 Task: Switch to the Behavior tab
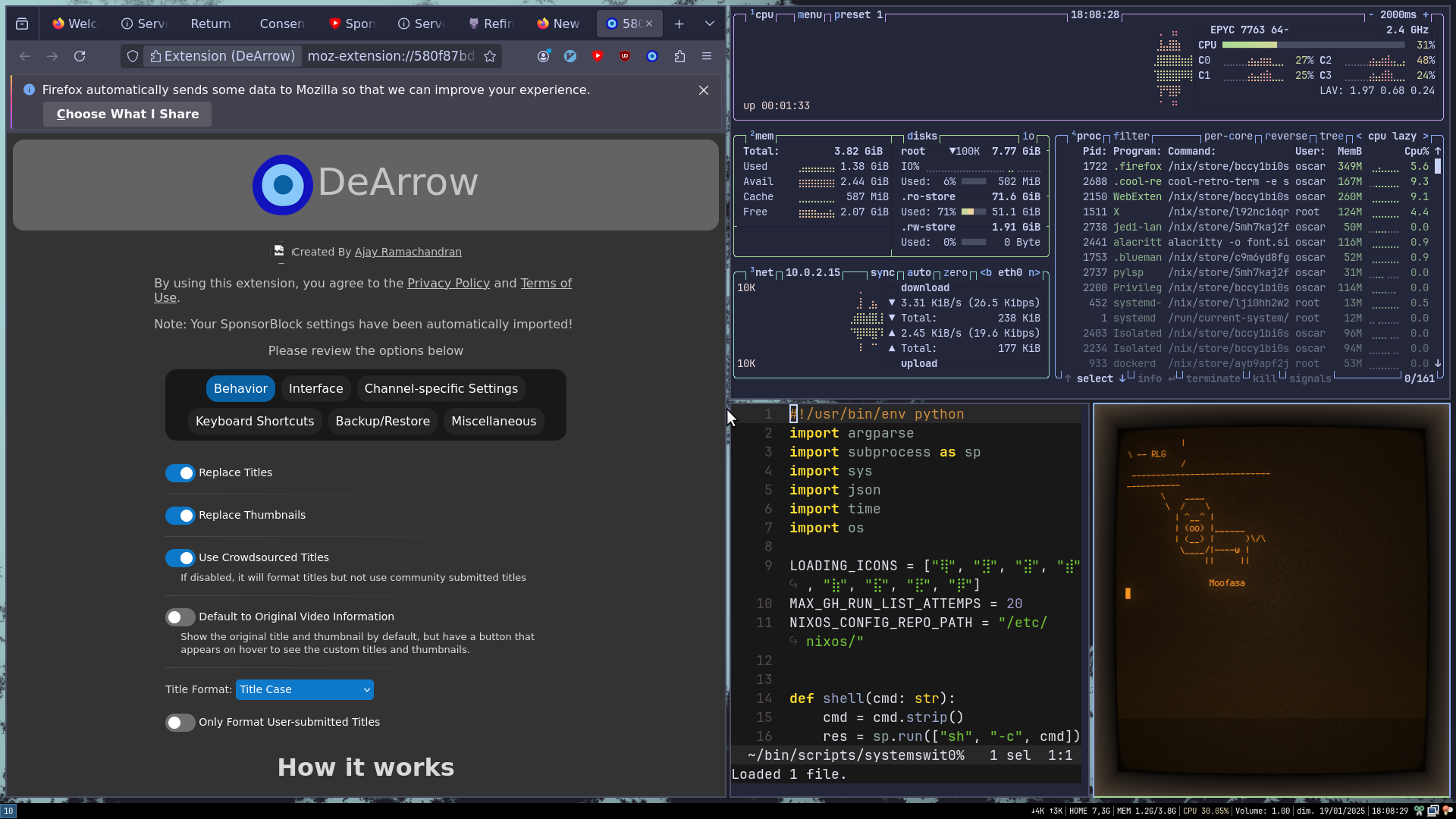coord(240,389)
